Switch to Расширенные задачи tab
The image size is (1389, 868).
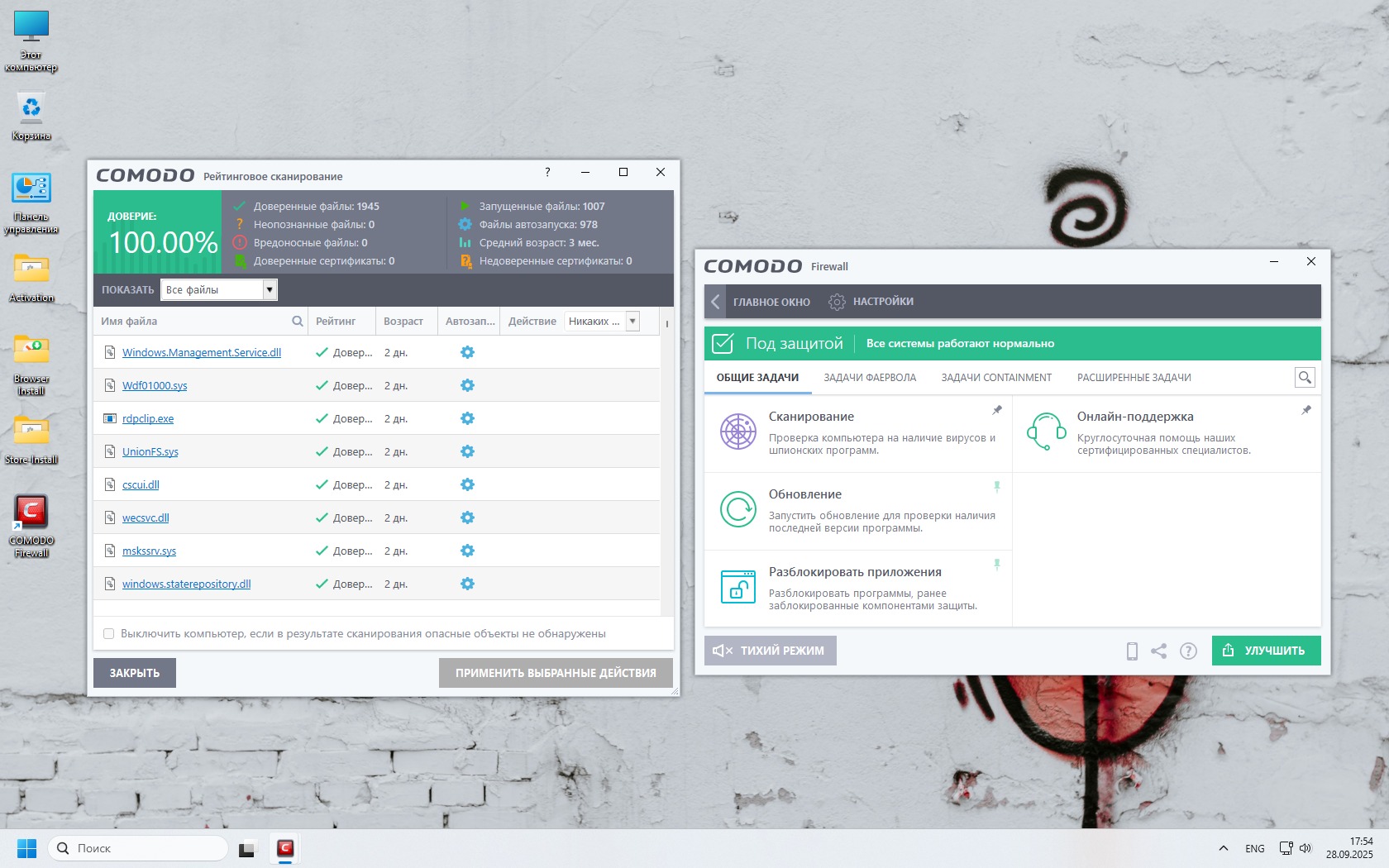(x=1134, y=378)
